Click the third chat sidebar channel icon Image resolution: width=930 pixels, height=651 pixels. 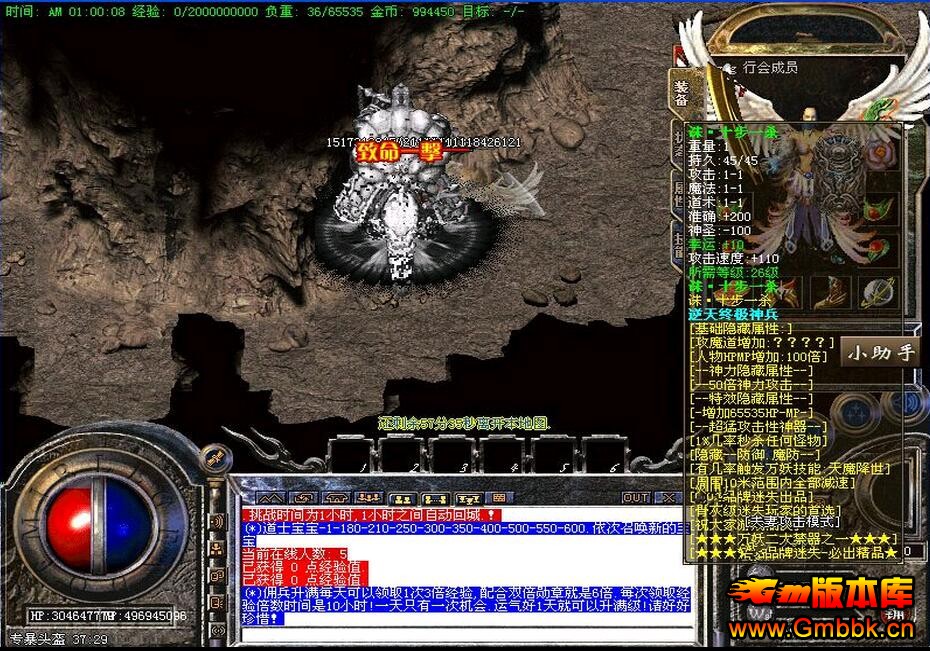coord(217,576)
